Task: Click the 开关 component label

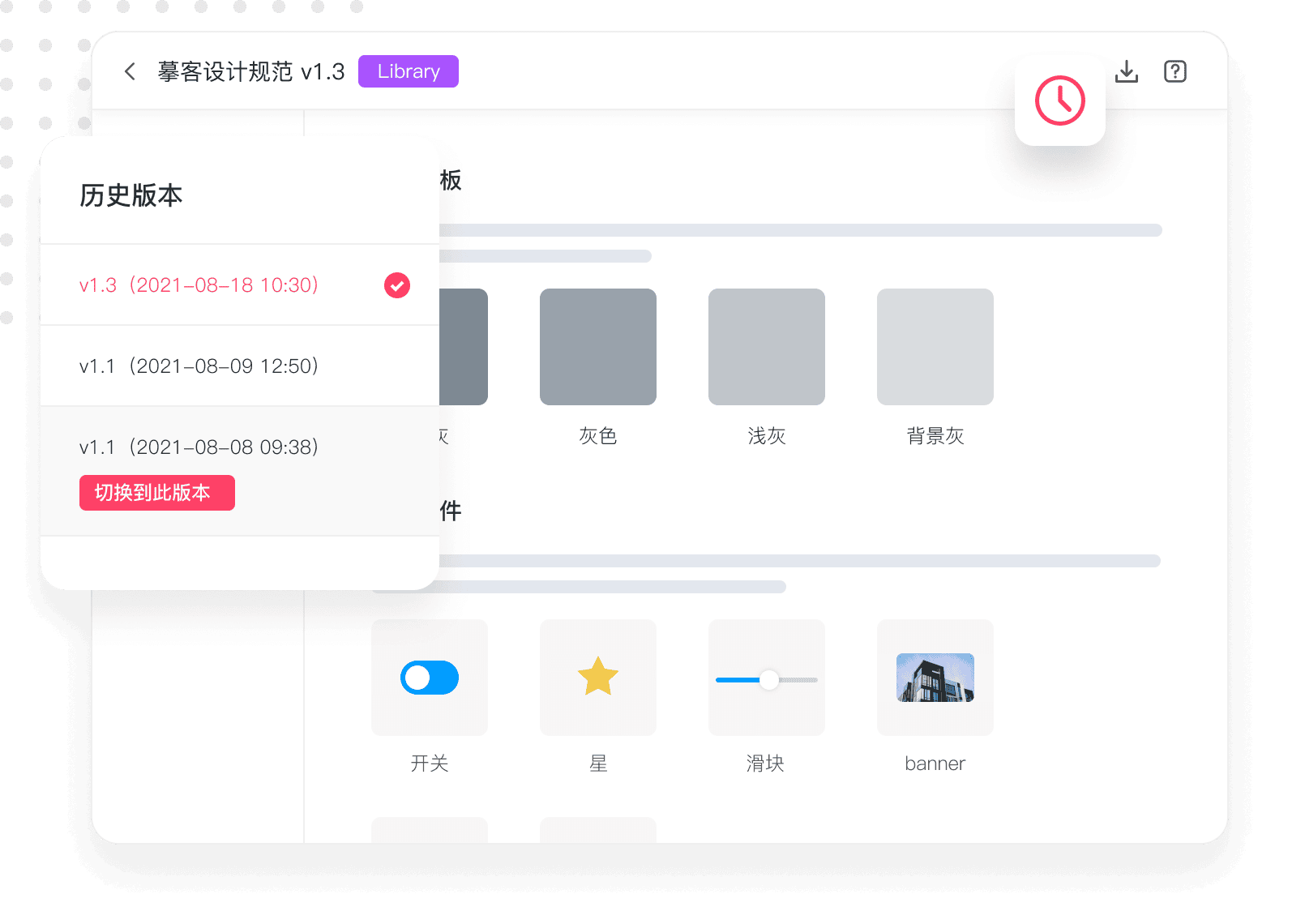Action: [430, 764]
